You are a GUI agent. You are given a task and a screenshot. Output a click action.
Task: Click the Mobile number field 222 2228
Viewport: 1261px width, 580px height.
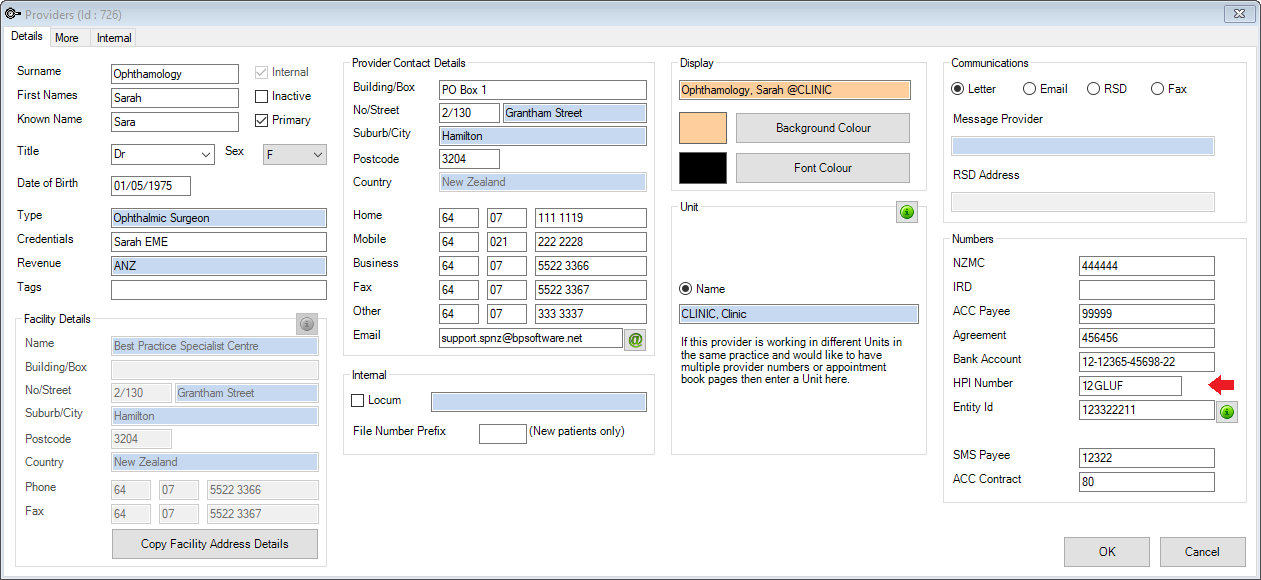click(591, 242)
